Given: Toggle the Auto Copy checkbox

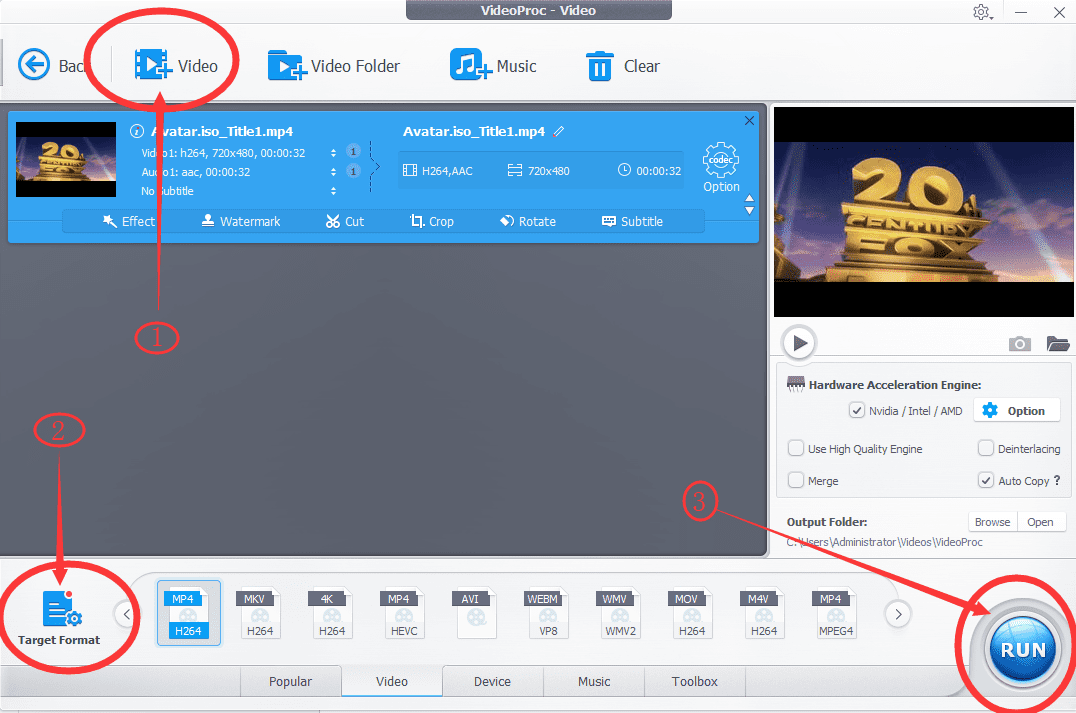Looking at the screenshot, I should click(x=985, y=480).
